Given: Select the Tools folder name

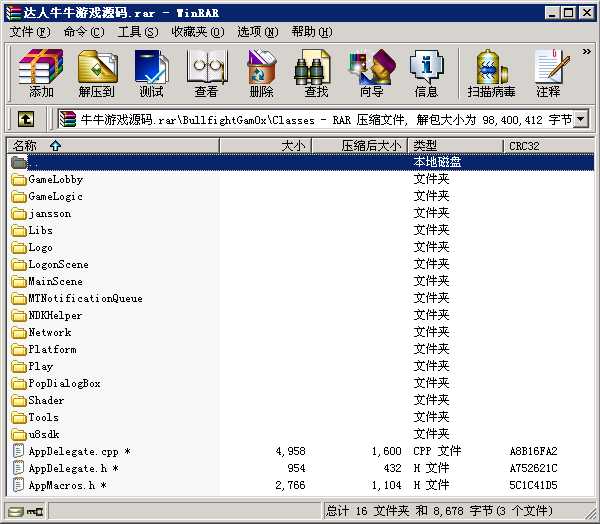Looking at the screenshot, I should 43,417.
